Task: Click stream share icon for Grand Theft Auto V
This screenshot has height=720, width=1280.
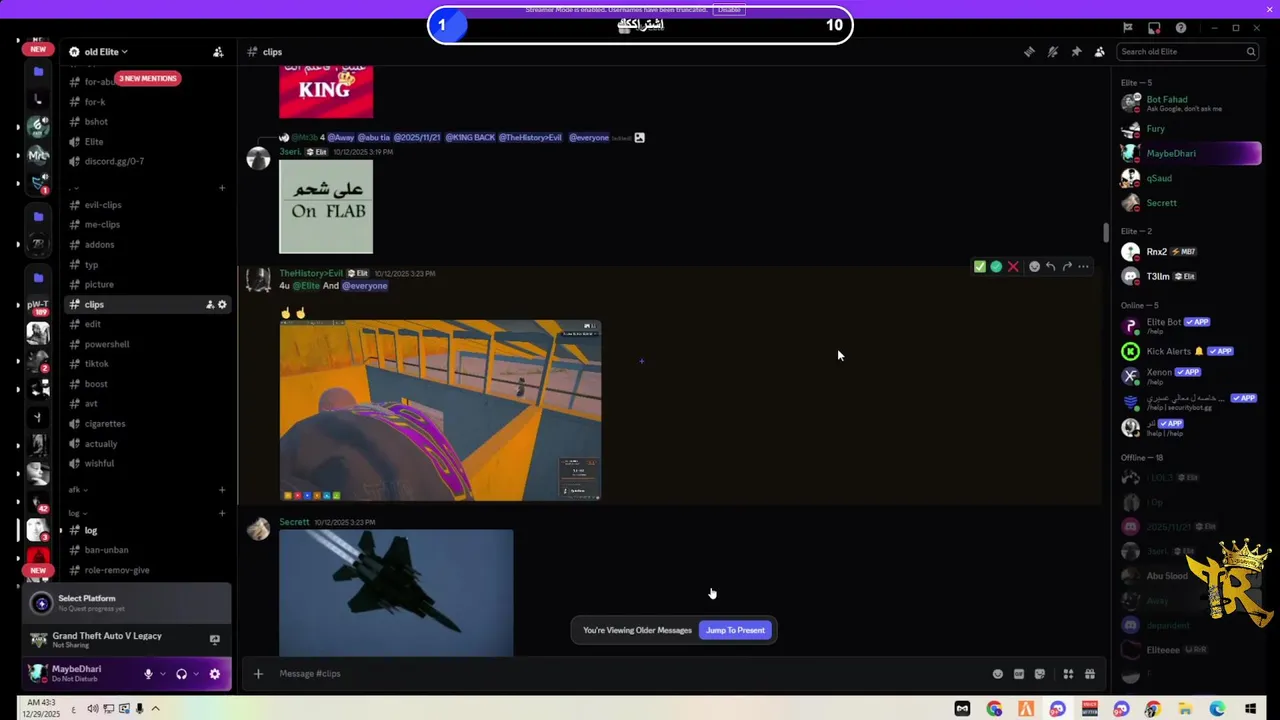Action: pyautogui.click(x=214, y=640)
